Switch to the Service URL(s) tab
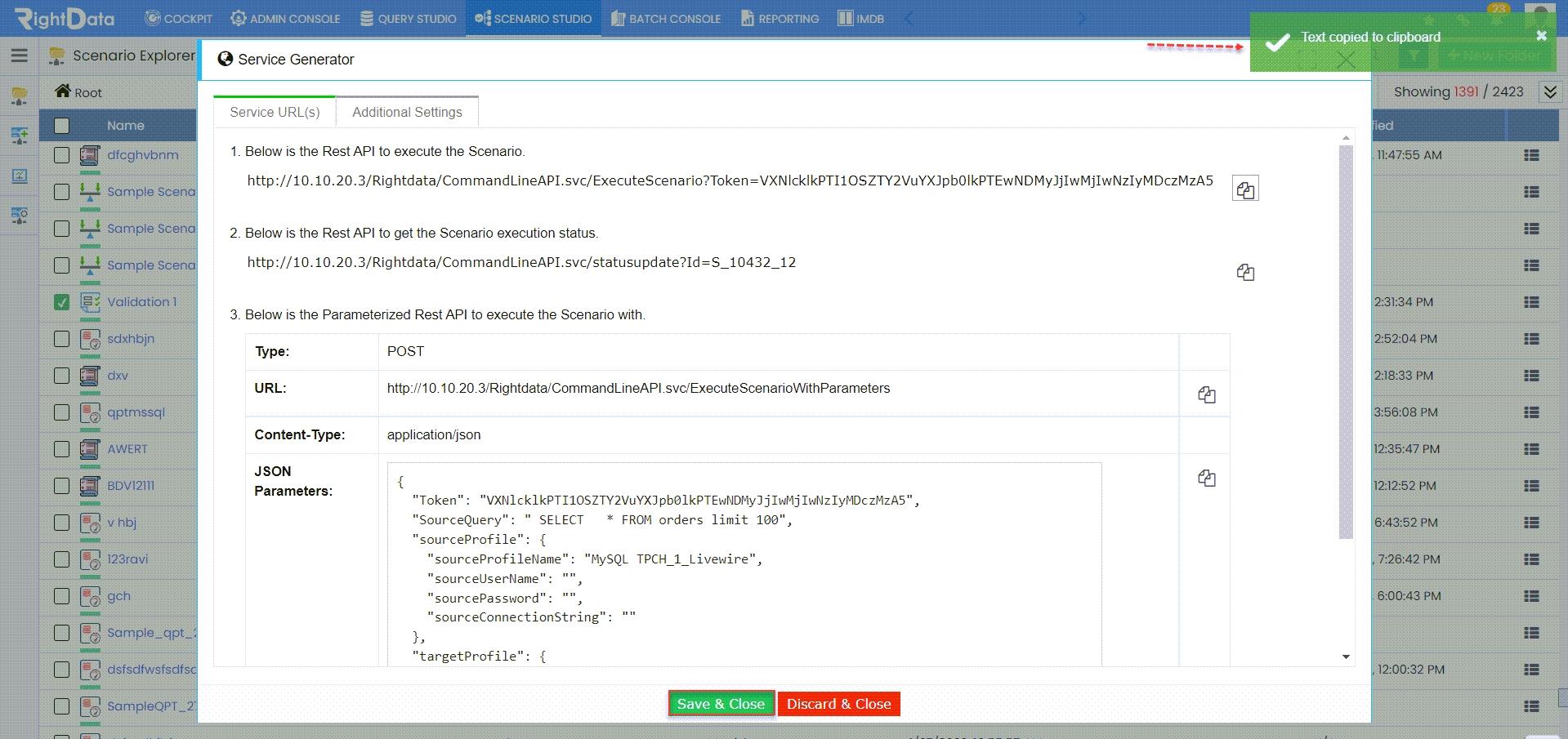Screen dimensions: 1568x739 pos(275,112)
